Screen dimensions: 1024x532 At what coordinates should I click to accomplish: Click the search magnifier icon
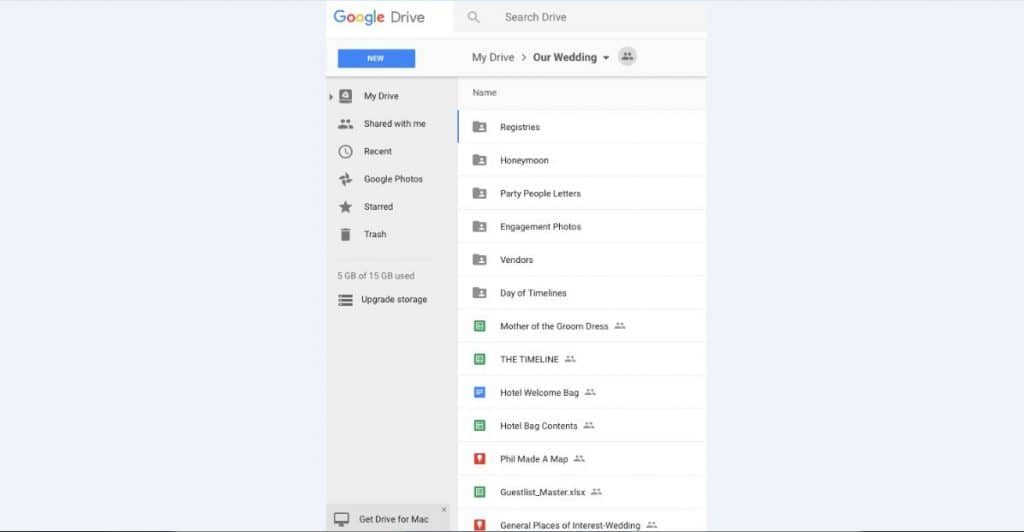click(x=473, y=17)
